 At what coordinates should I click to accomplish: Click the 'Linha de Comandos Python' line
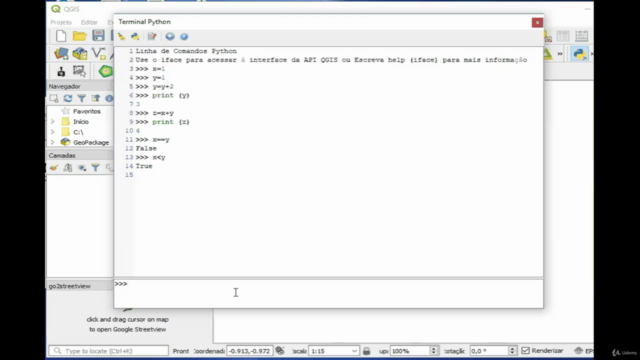186,51
